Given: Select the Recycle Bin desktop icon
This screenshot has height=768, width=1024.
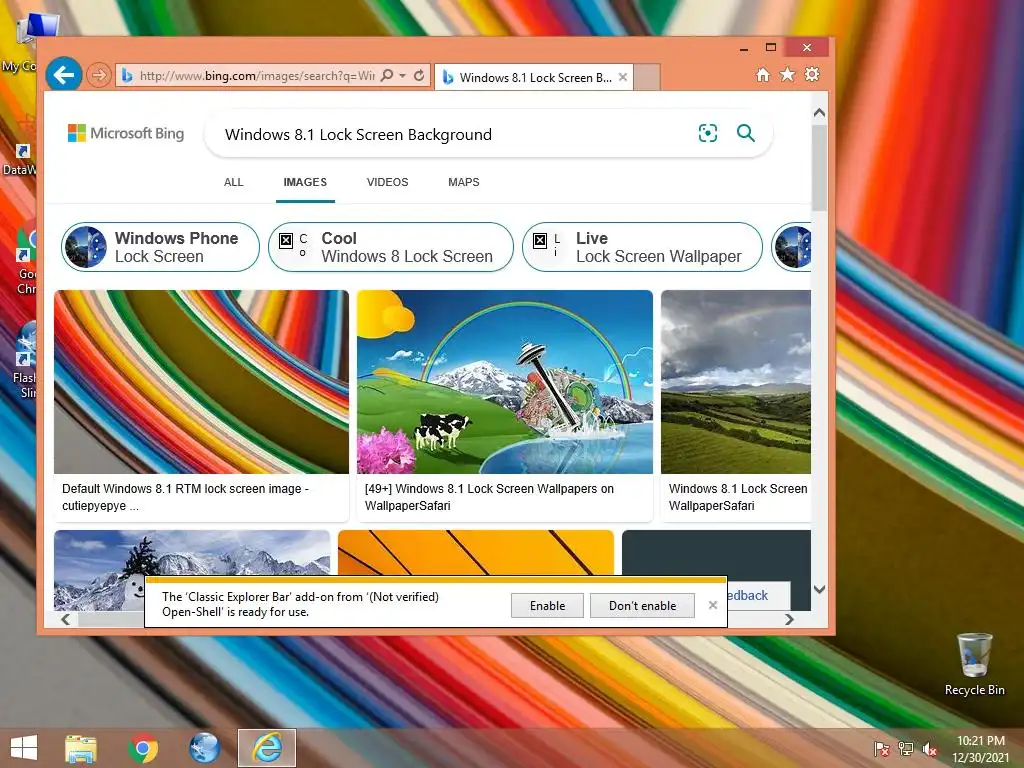Looking at the screenshot, I should 974,664.
